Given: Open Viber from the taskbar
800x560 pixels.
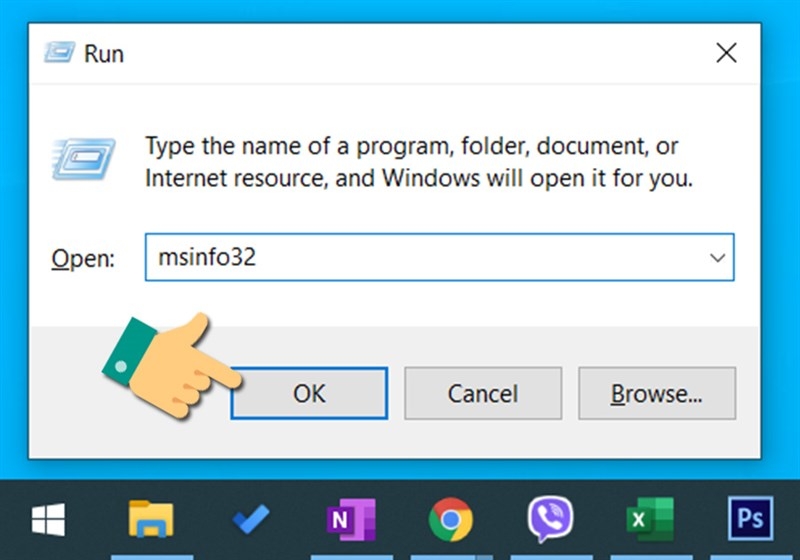Looking at the screenshot, I should tap(550, 519).
